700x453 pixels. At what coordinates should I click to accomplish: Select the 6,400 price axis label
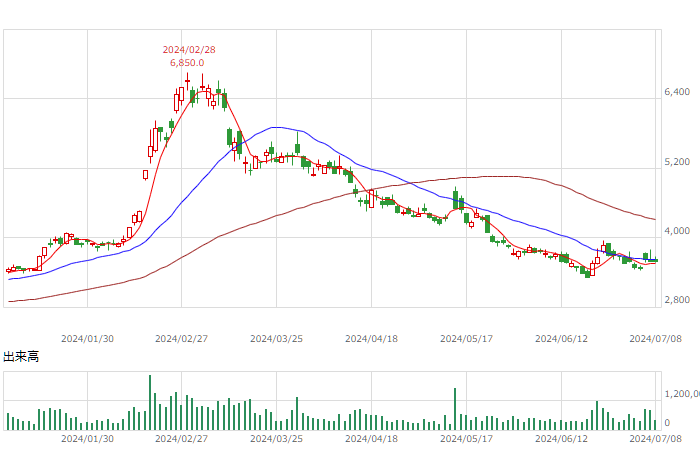677,92
